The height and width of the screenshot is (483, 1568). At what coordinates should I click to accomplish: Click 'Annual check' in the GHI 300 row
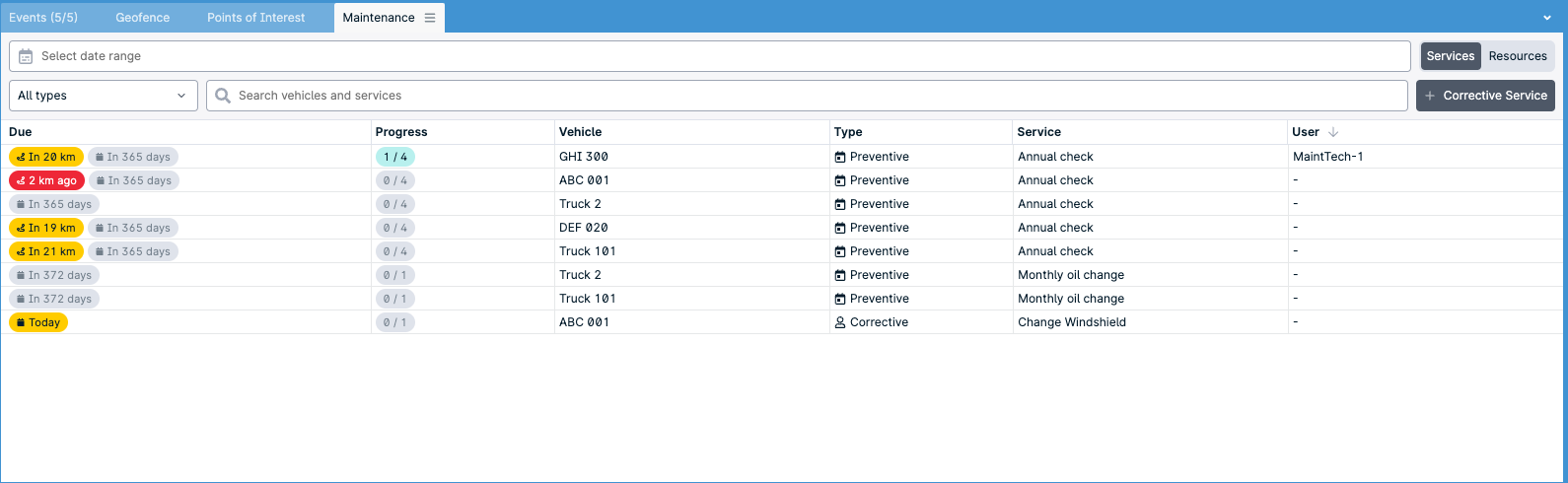(x=1056, y=157)
